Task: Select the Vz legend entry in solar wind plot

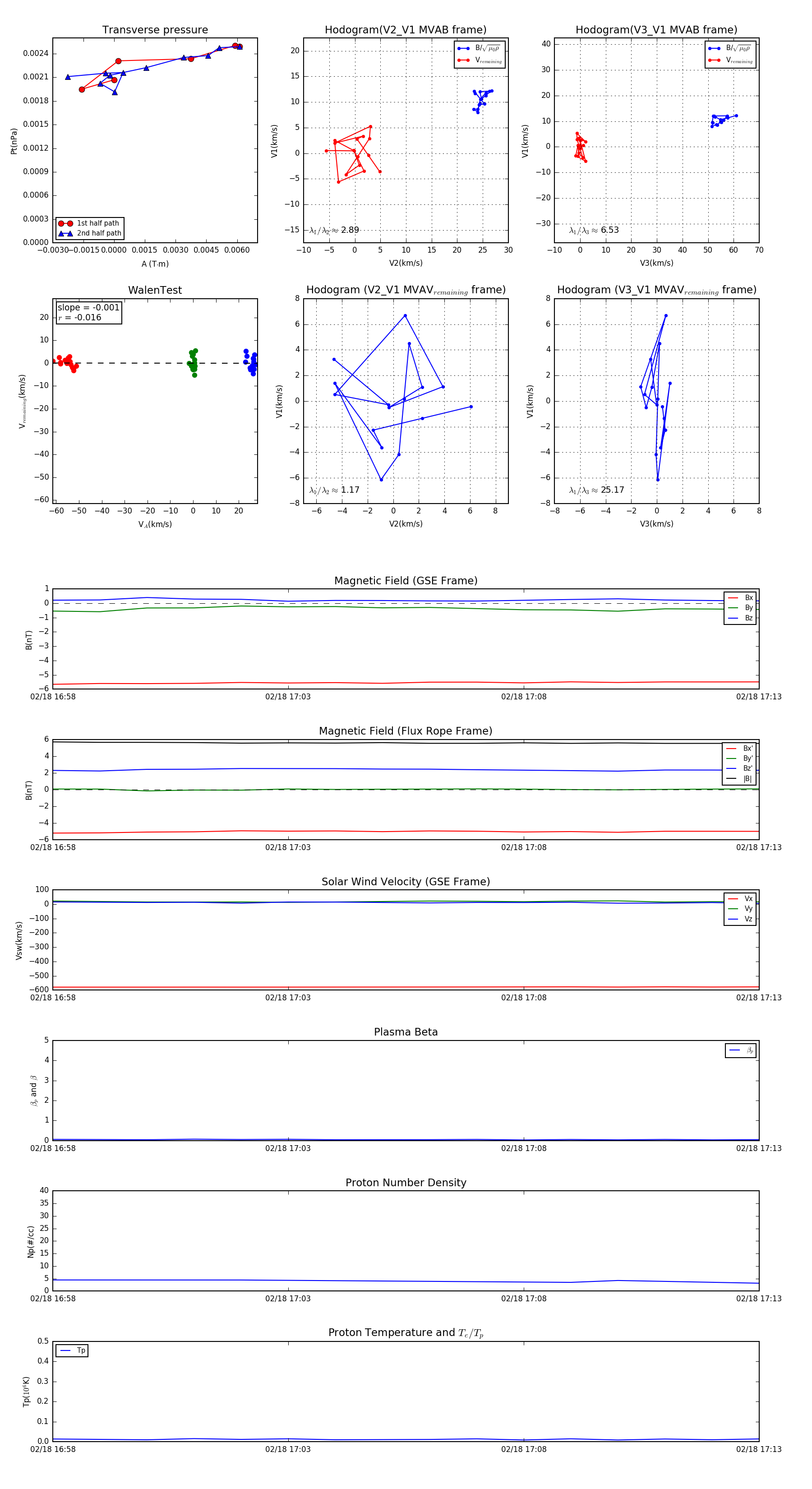Action: [740, 919]
